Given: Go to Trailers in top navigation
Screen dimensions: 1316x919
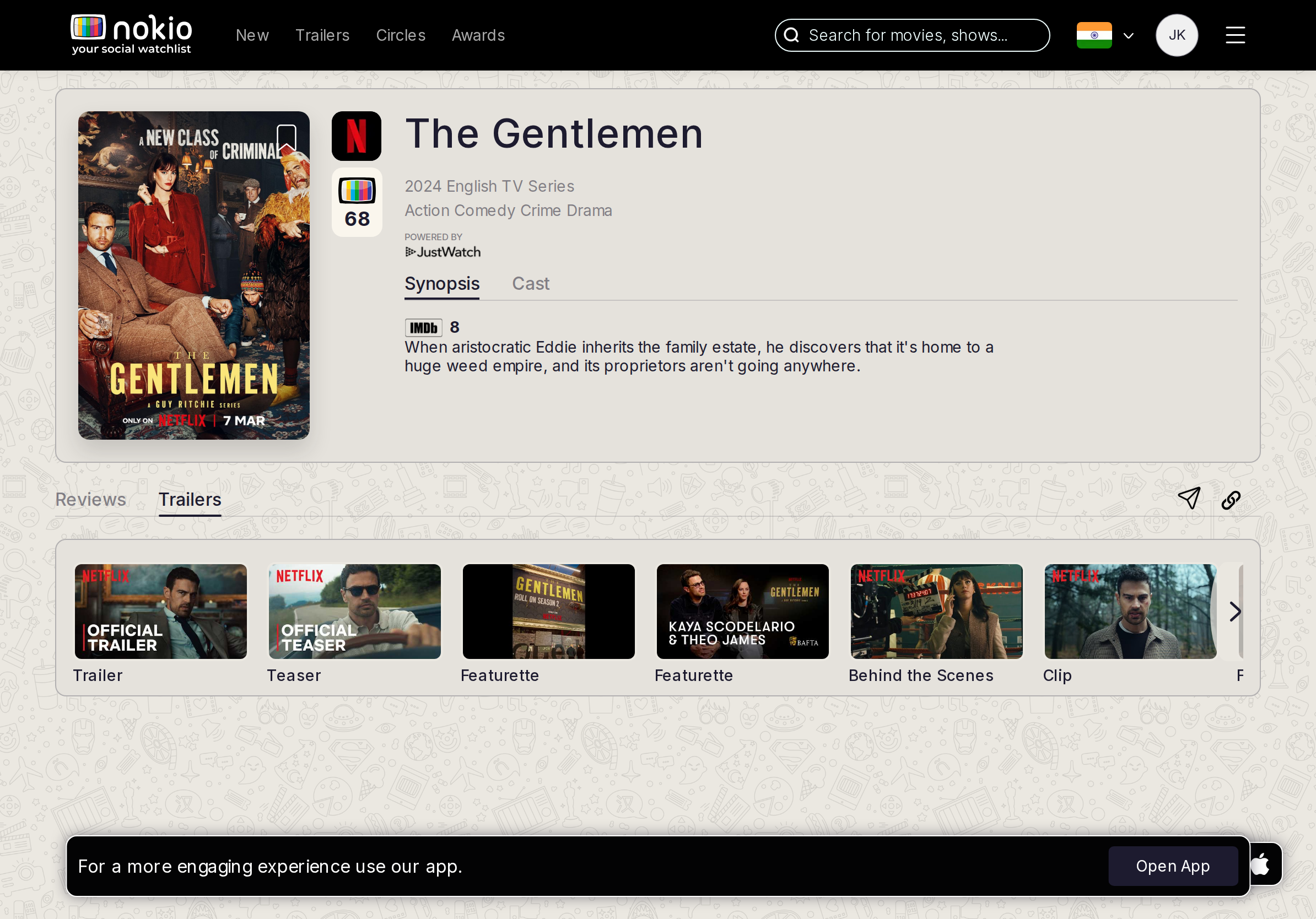Looking at the screenshot, I should coord(322,35).
